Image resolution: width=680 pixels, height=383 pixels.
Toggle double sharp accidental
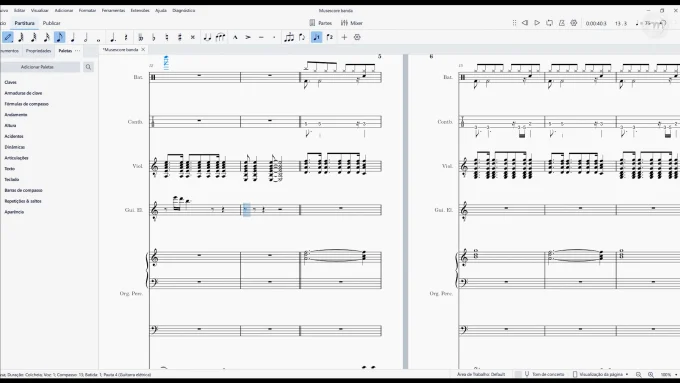point(193,37)
